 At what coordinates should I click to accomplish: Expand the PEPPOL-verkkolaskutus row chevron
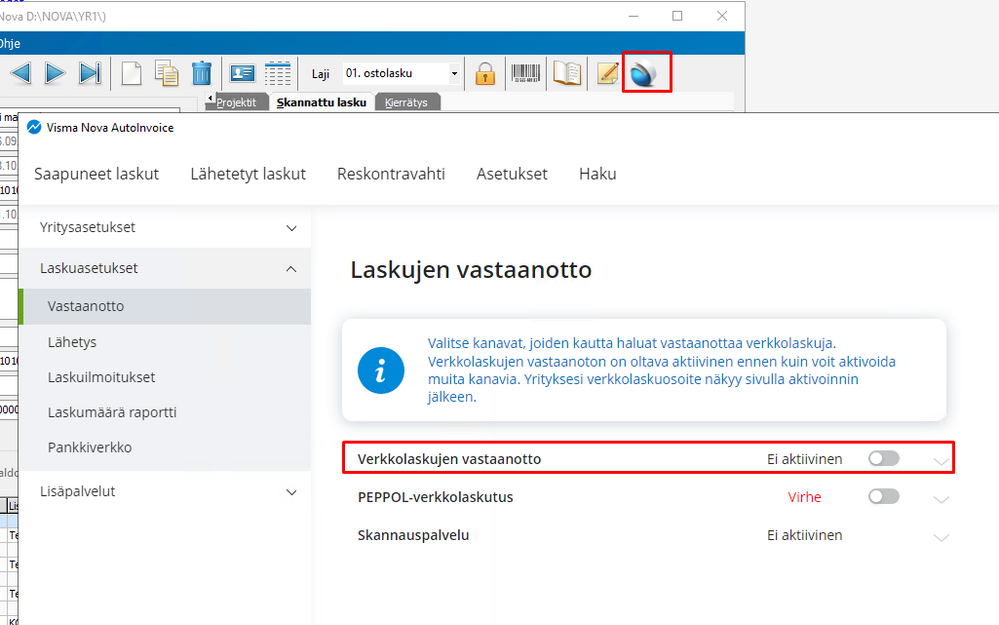[x=941, y=499]
